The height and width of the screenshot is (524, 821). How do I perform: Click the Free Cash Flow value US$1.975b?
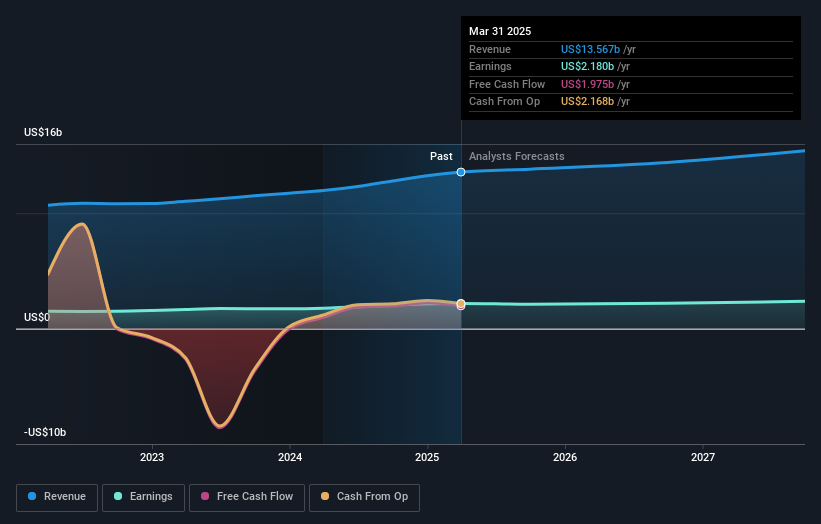click(x=587, y=84)
